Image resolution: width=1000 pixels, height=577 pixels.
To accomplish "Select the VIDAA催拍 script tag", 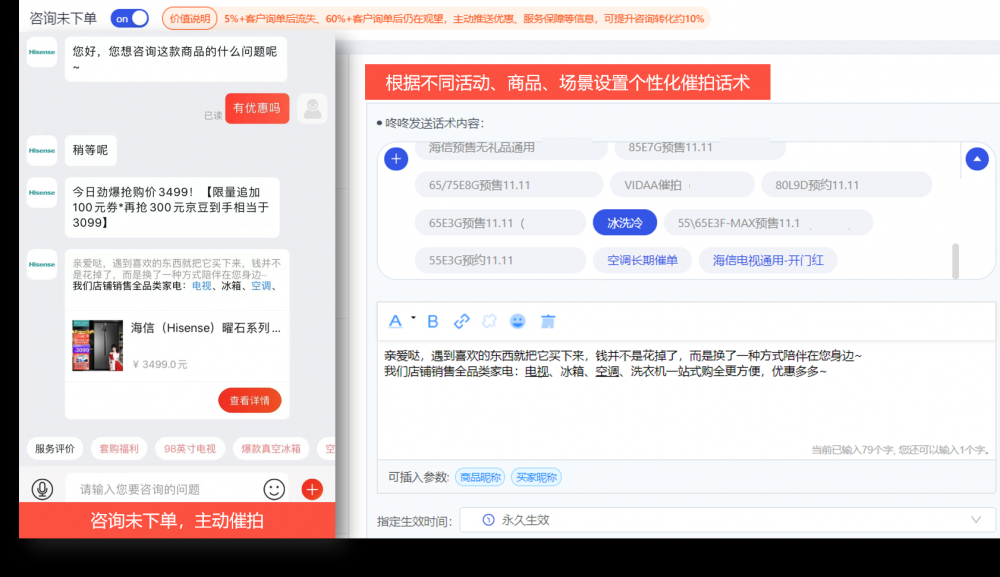I will point(682,185).
